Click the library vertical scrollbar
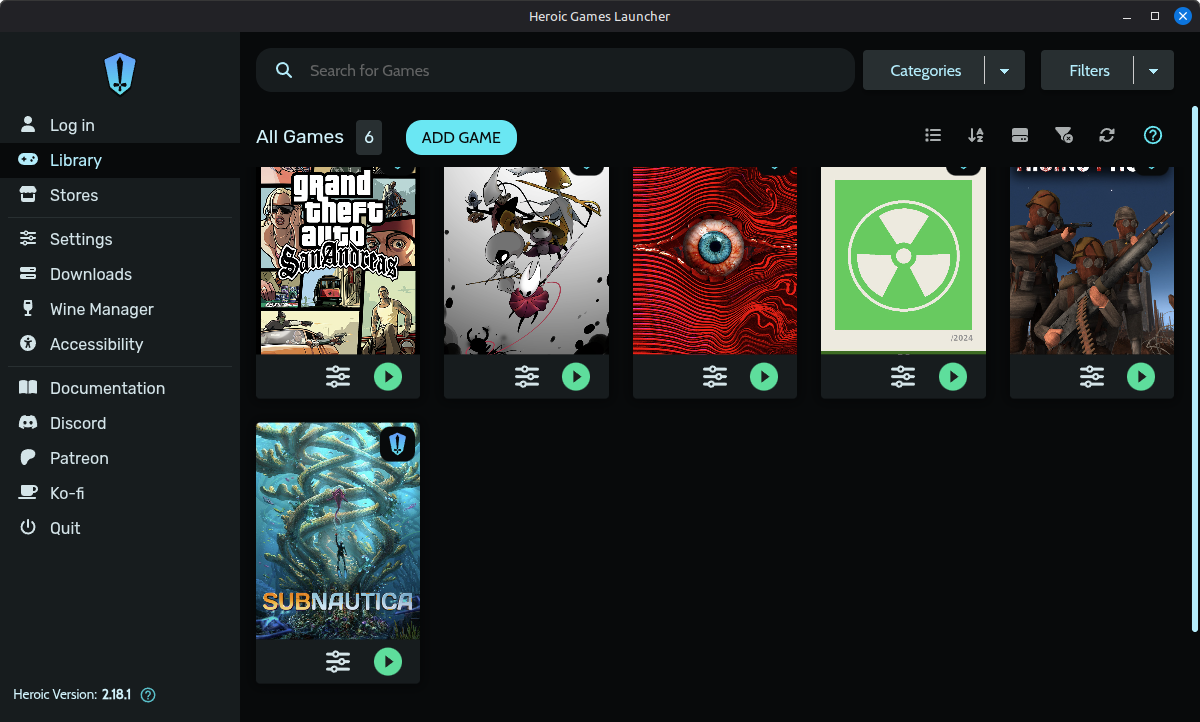The width and height of the screenshot is (1200, 722). click(x=1194, y=368)
